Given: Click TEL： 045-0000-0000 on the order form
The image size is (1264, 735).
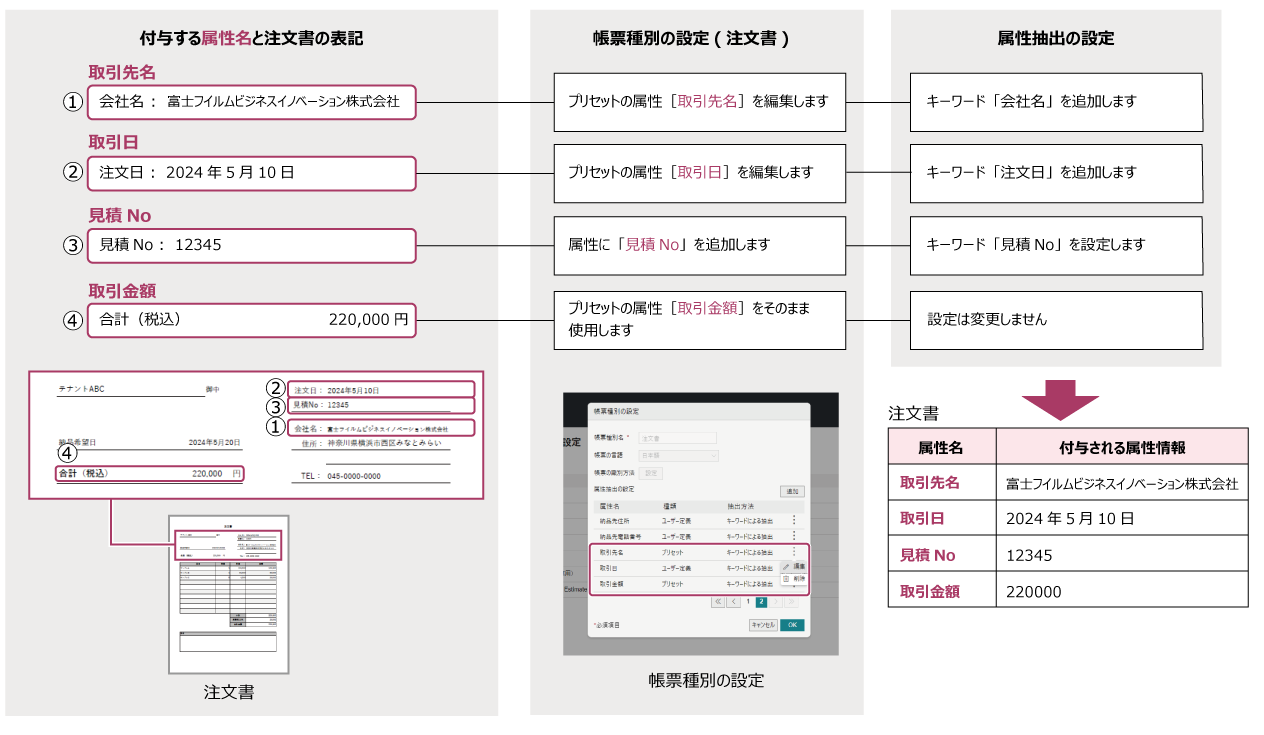Looking at the screenshot, I should point(341,476).
